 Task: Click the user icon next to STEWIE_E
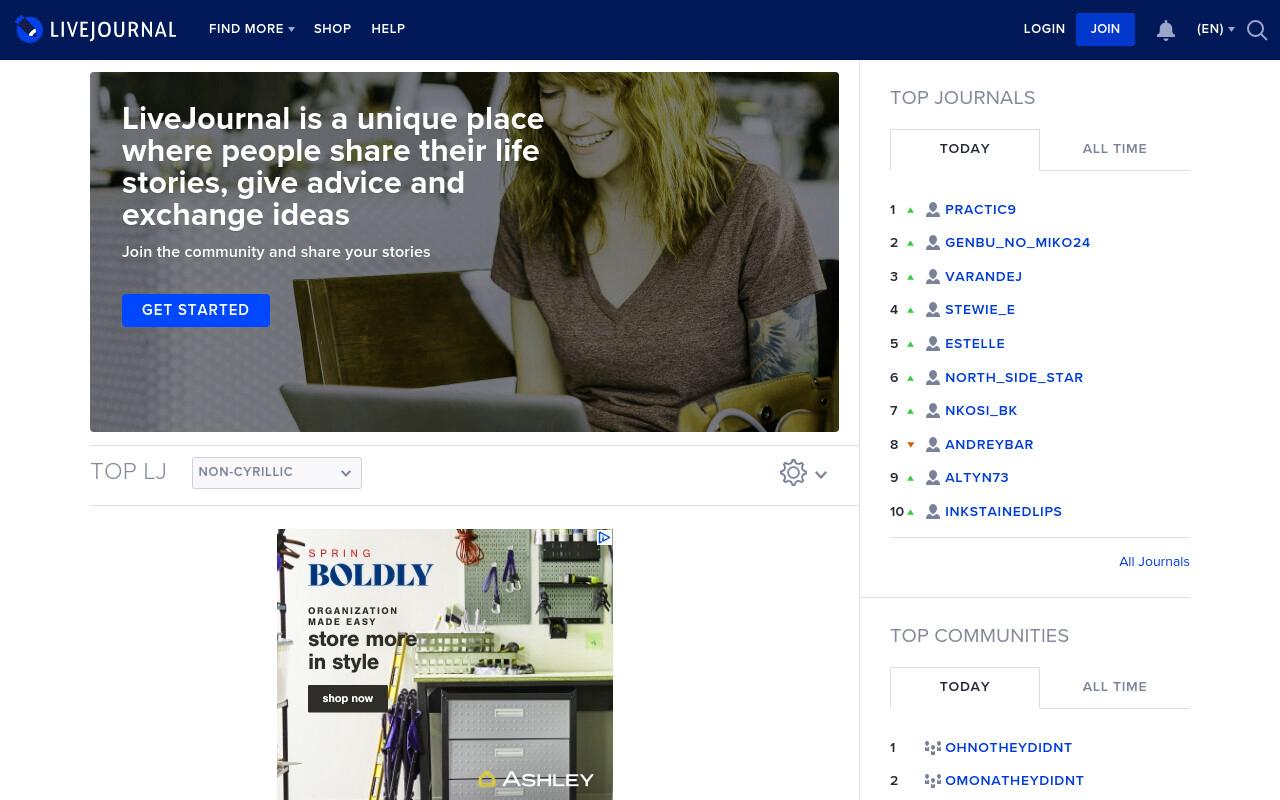(x=933, y=310)
